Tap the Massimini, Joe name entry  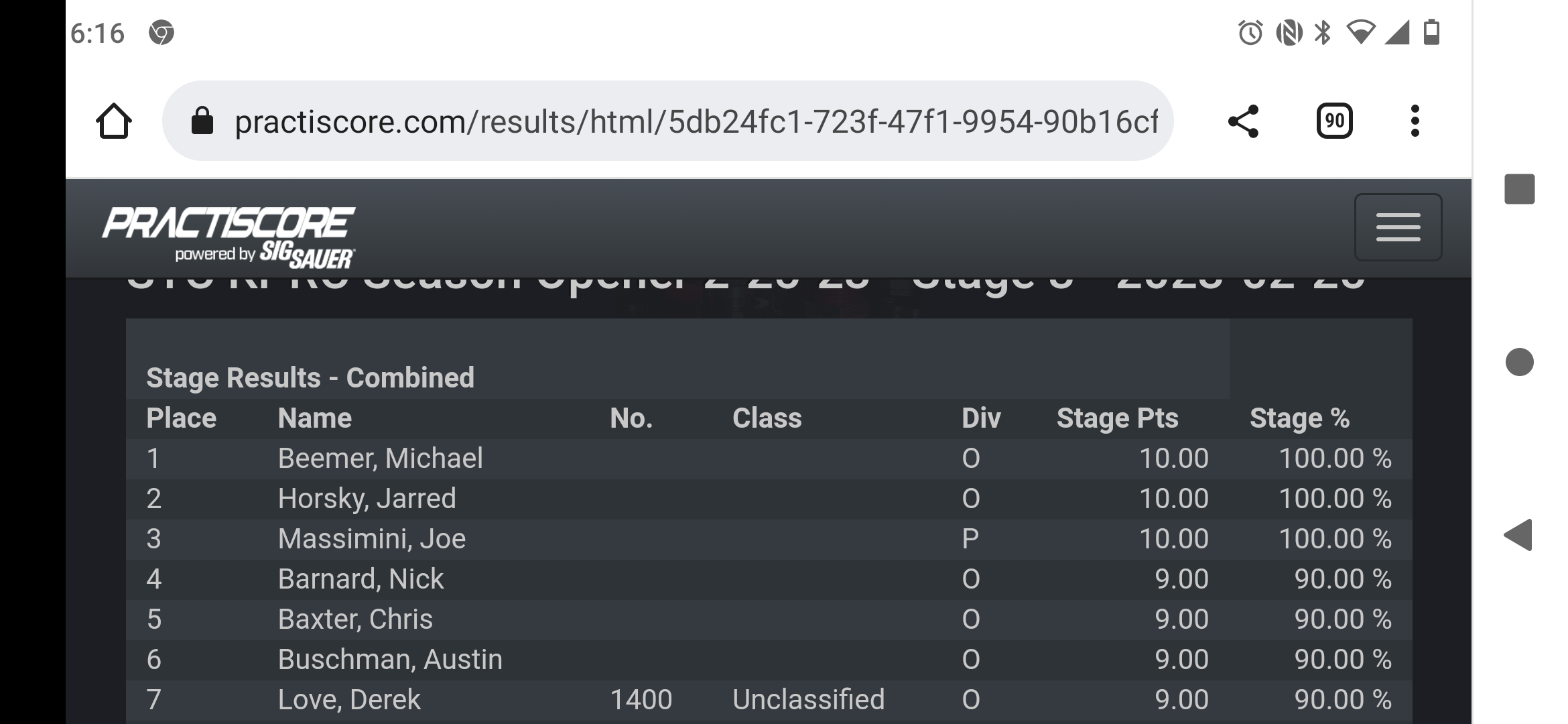[371, 539]
